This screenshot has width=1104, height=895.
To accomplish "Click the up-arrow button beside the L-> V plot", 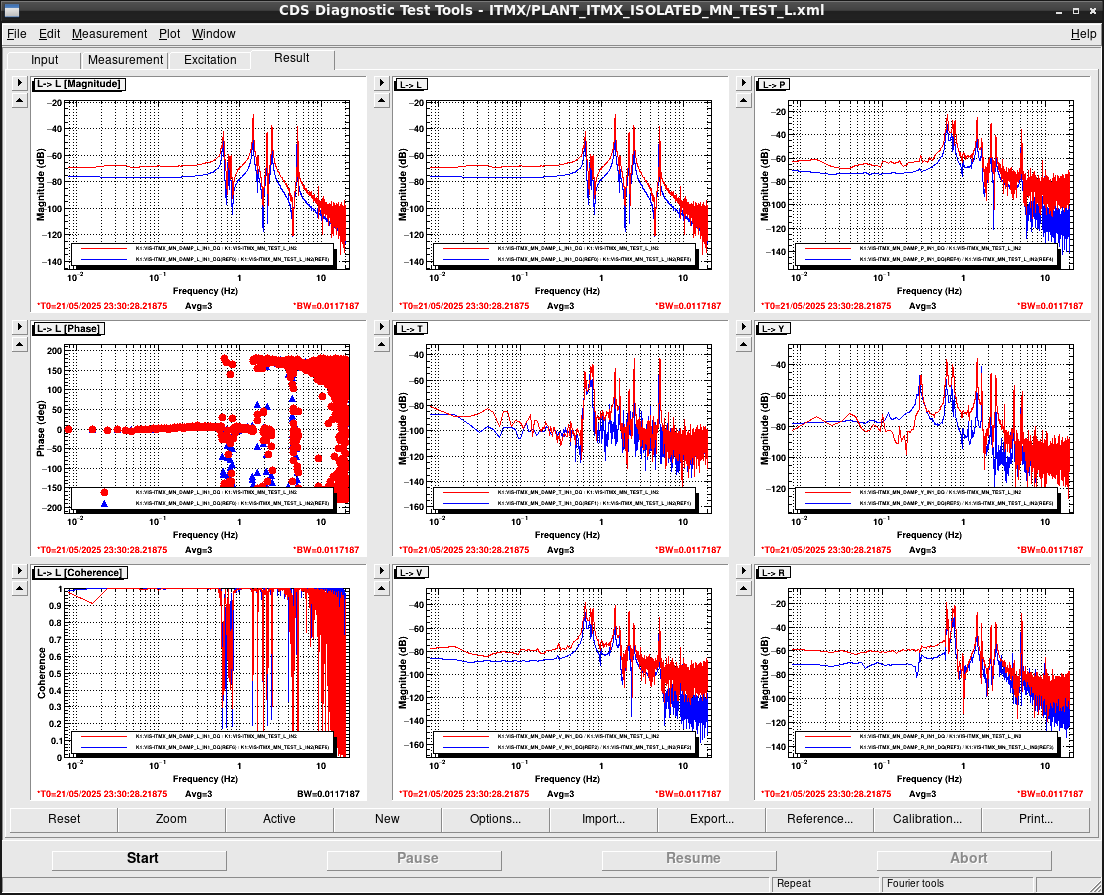I will click(382, 589).
